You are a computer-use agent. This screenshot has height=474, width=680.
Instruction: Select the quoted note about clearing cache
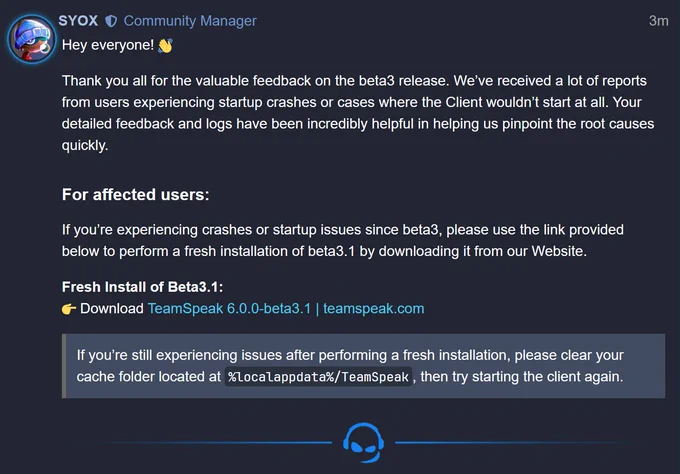click(363, 366)
